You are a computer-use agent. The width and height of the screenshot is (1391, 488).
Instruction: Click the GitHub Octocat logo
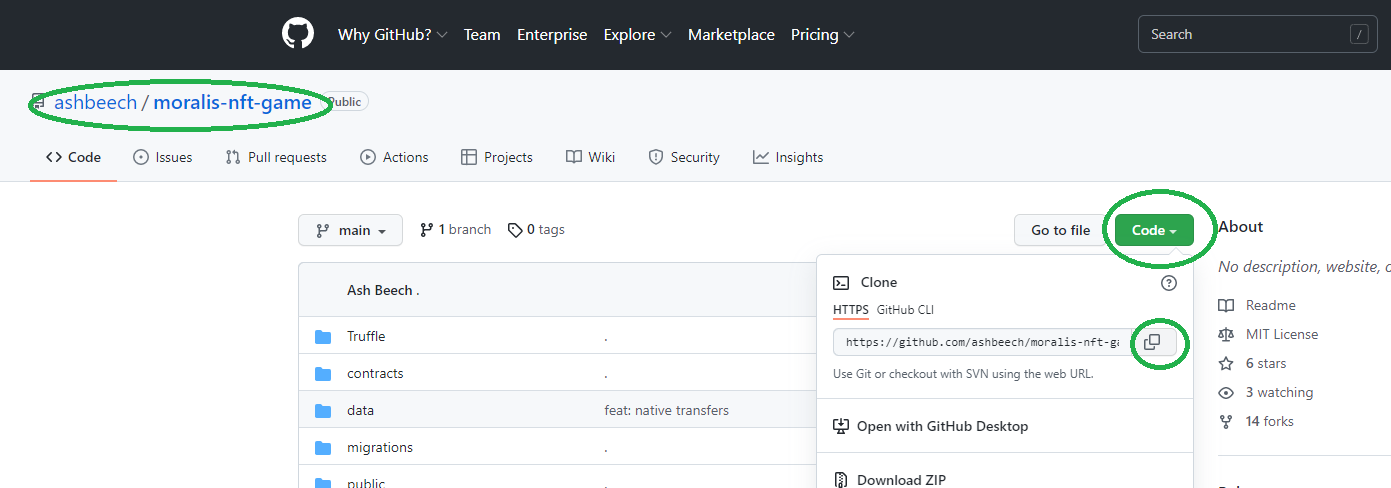298,34
